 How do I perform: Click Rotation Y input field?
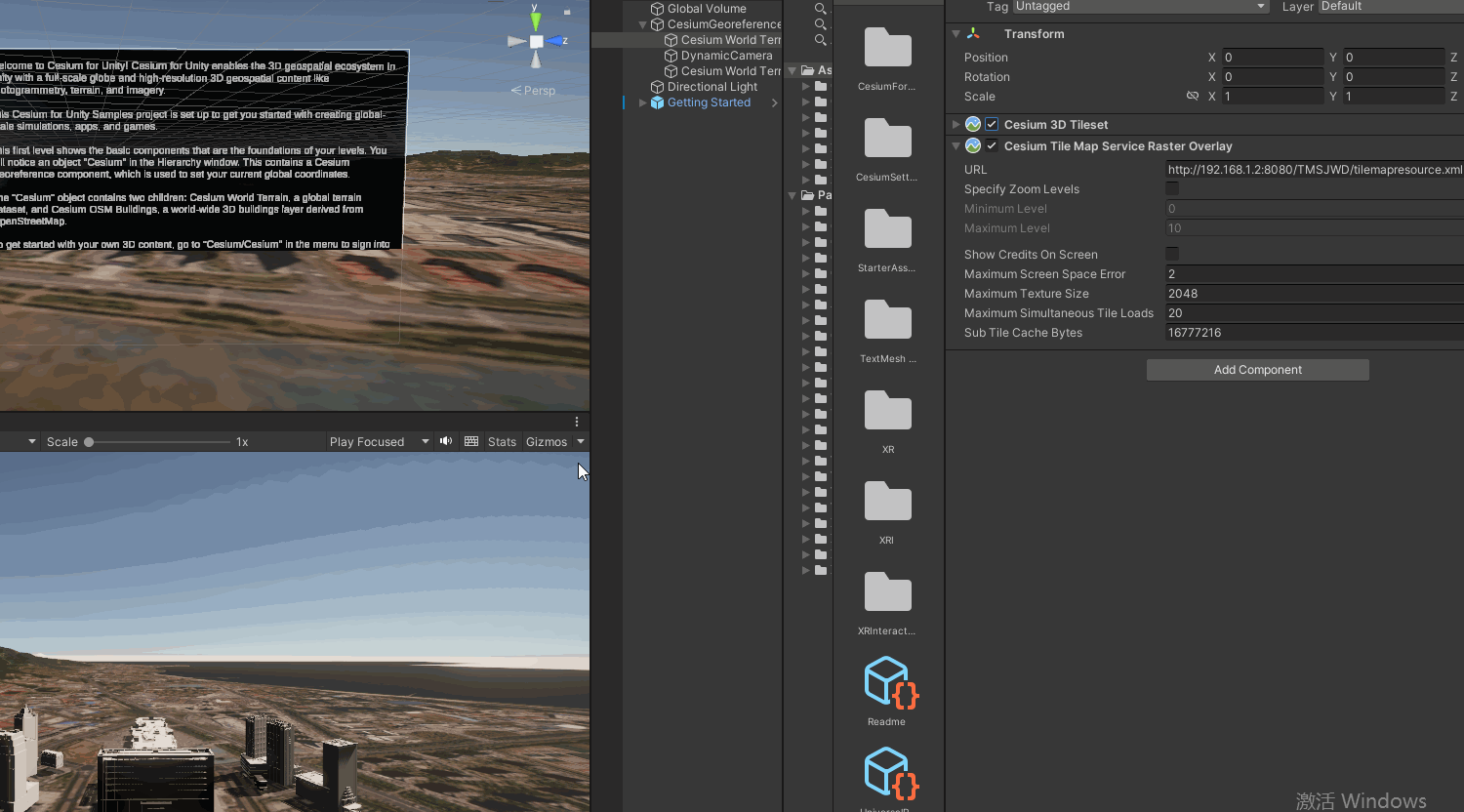1394,77
